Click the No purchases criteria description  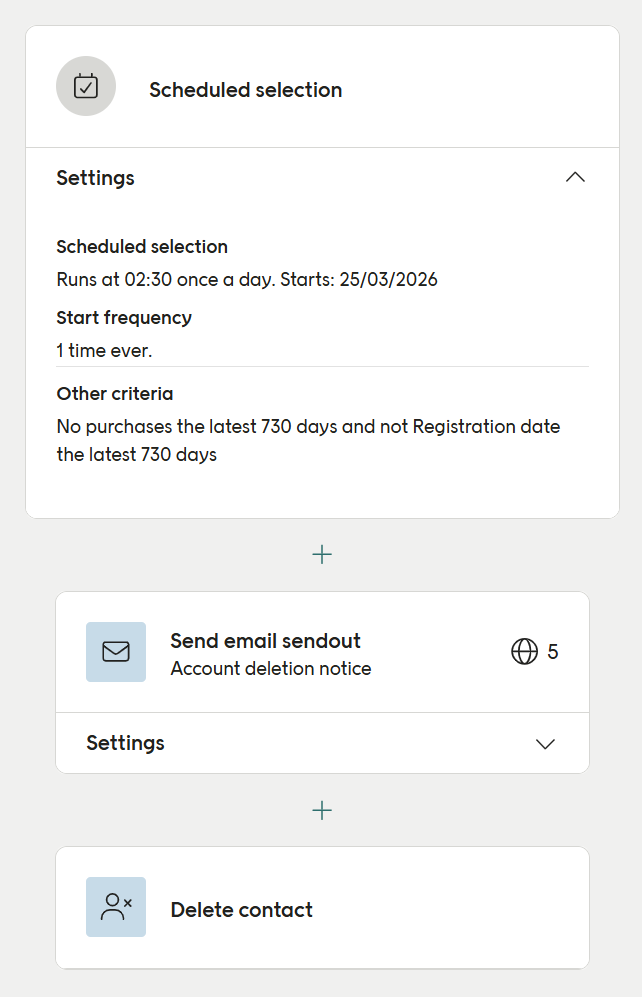coord(308,441)
